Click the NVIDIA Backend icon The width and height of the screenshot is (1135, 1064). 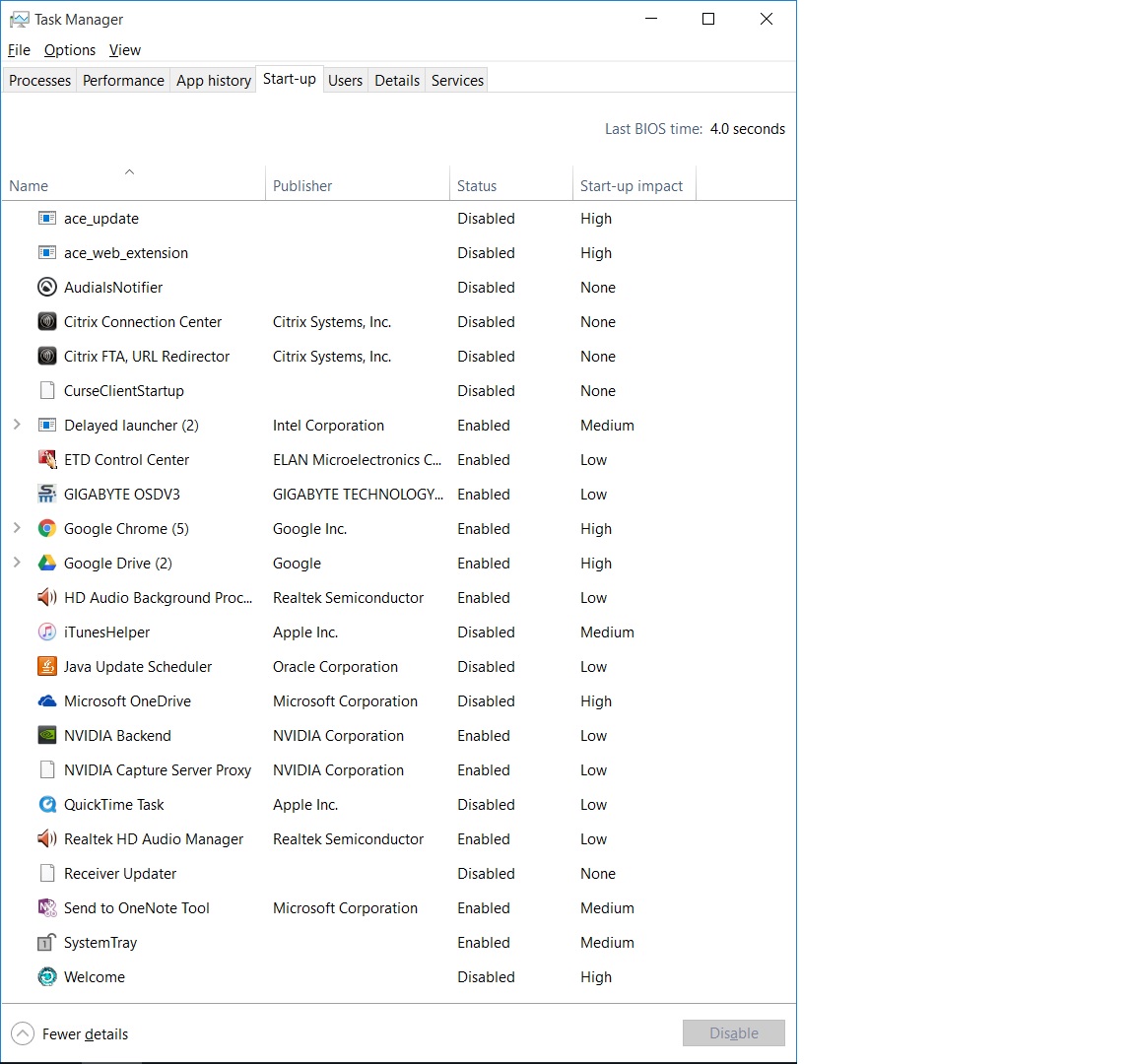[47, 736]
